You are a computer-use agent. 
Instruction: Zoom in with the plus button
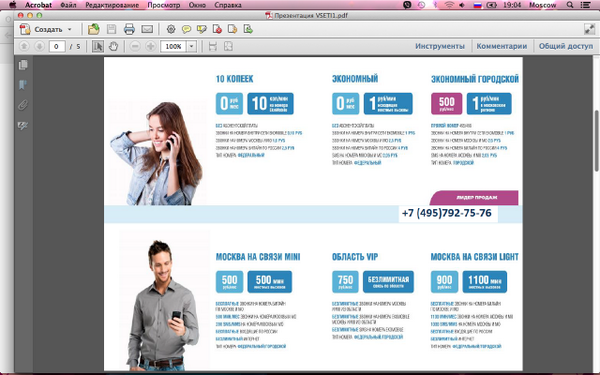(x=151, y=46)
